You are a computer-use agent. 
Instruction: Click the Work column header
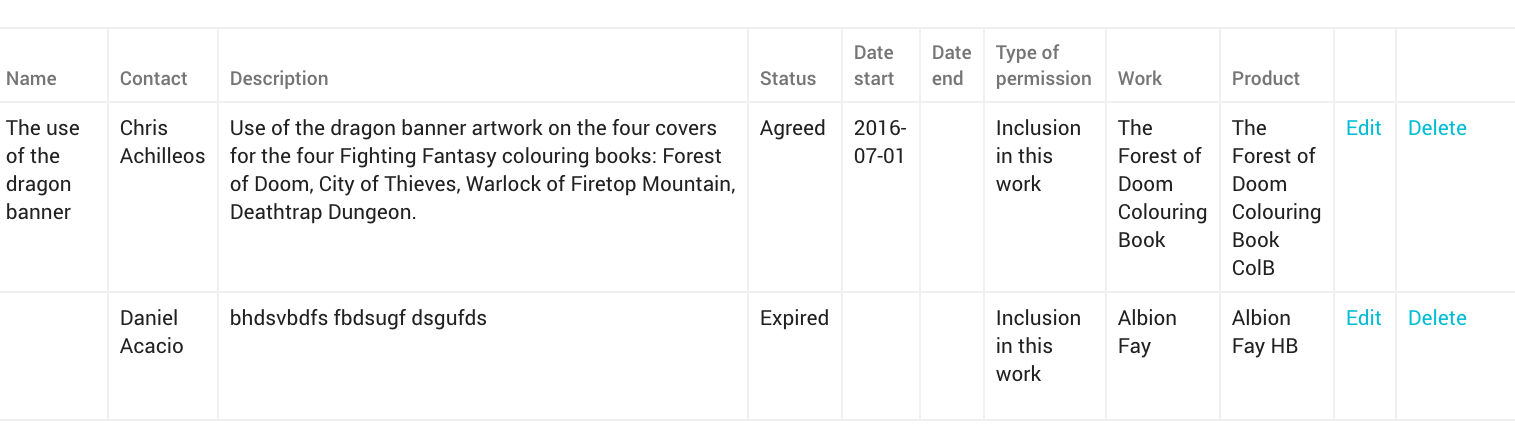(x=1140, y=78)
